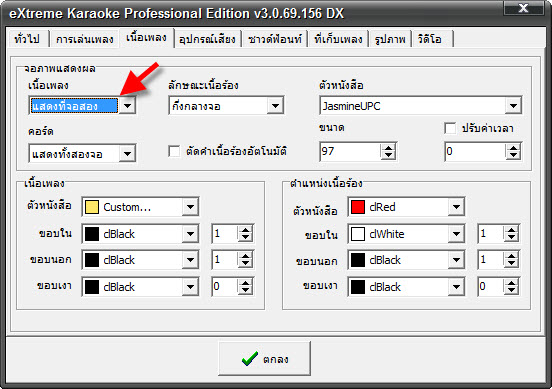
Task: Open the ซาวด์ฟ้อนท์ tab
Action: pyautogui.click(x=275, y=39)
